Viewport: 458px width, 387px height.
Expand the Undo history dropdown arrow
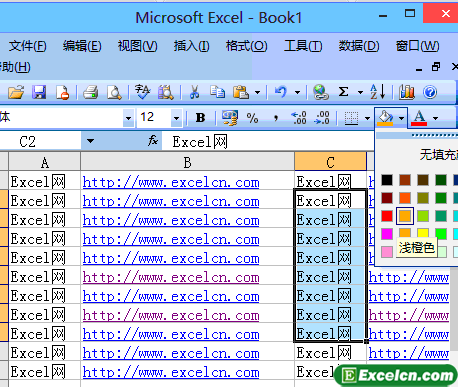(x=297, y=92)
